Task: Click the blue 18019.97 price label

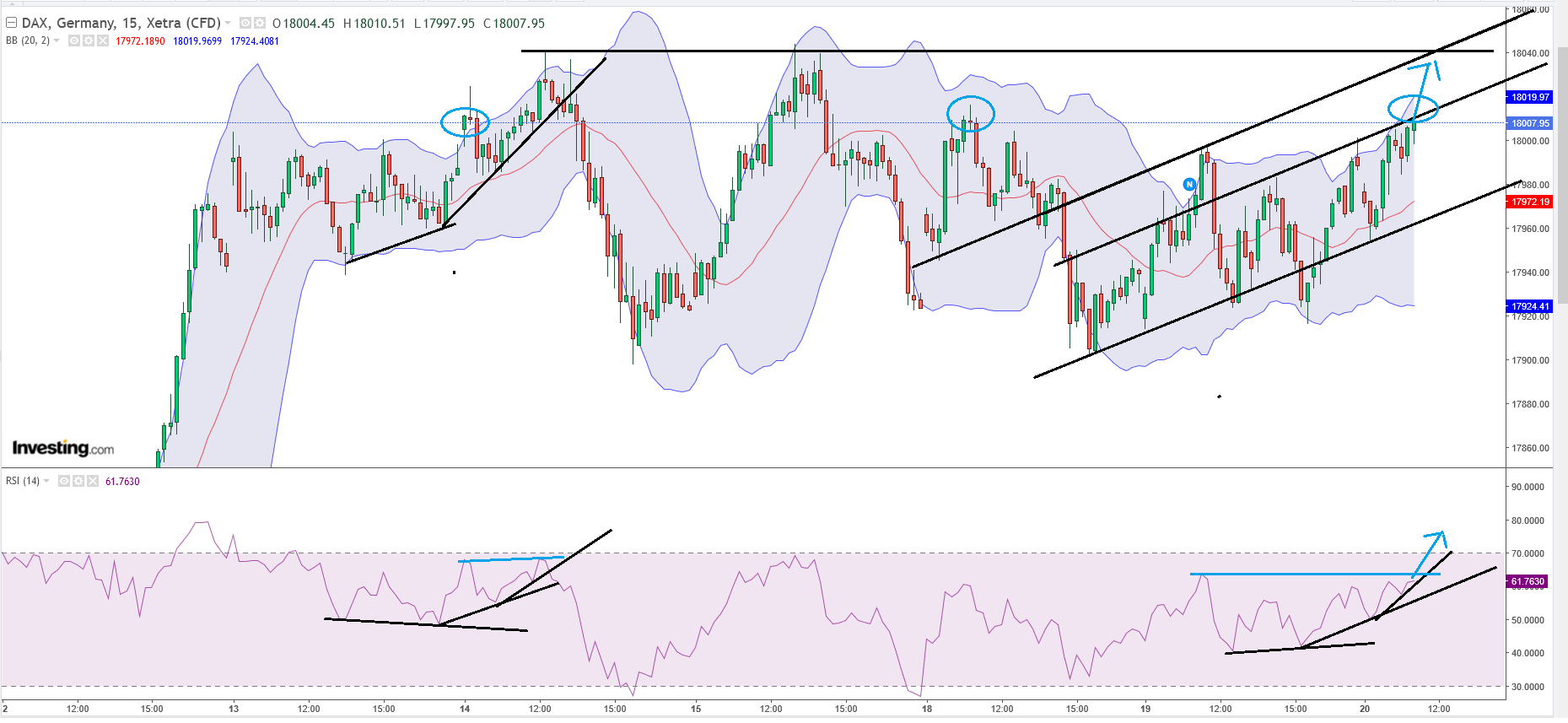Action: pyautogui.click(x=1530, y=97)
